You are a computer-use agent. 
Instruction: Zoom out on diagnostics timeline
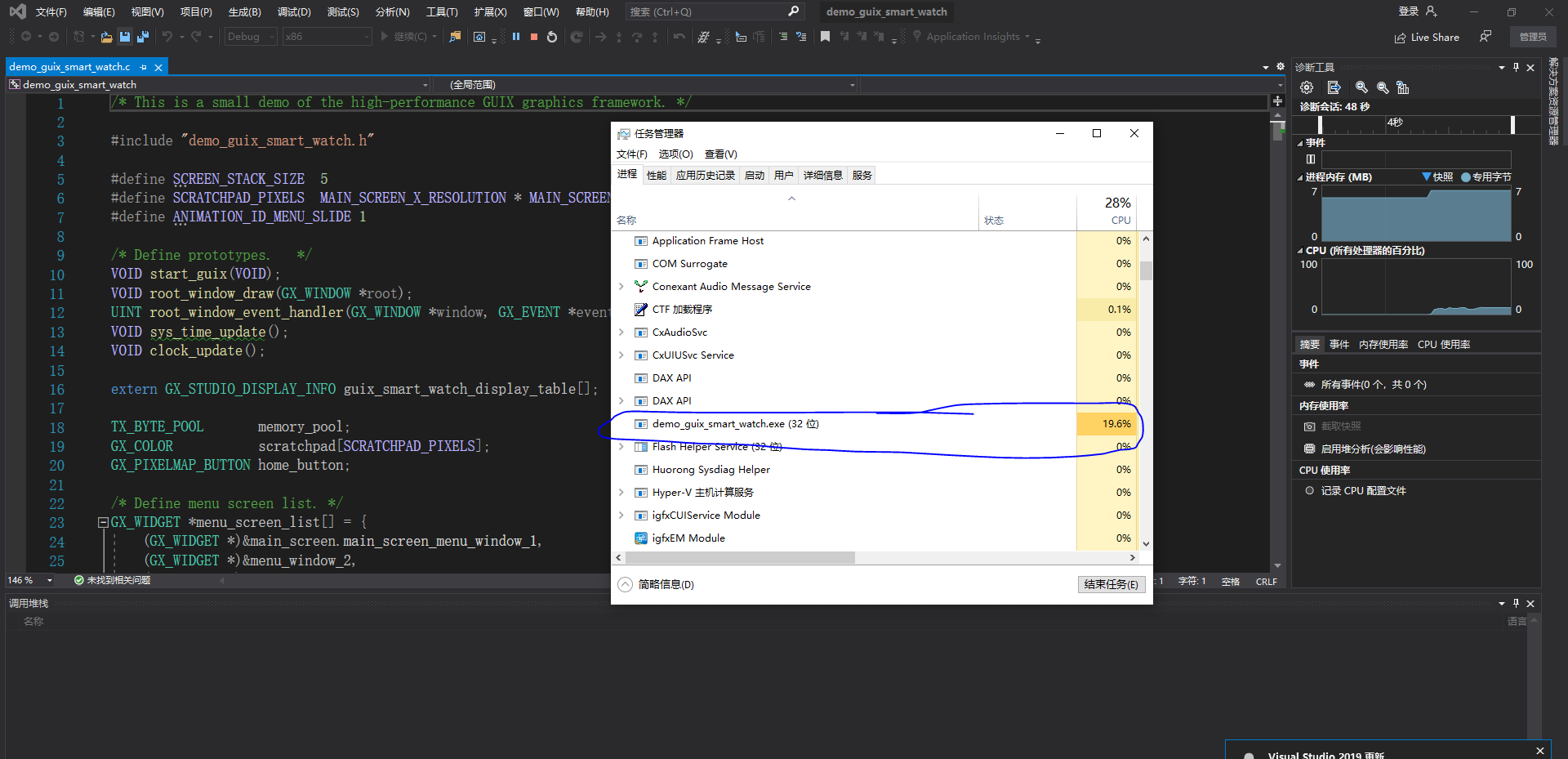click(1383, 87)
